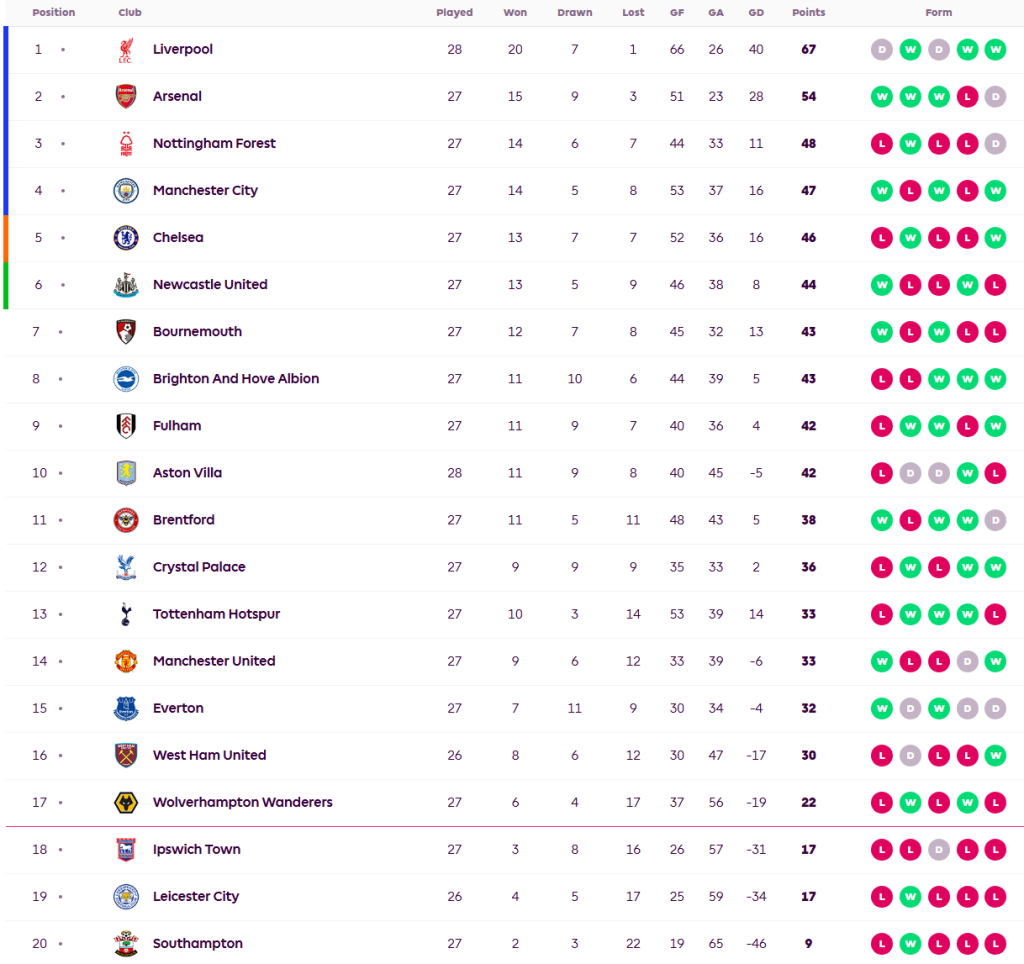Open the Southampton club crest
This screenshot has height=964, width=1024.
pyautogui.click(x=125, y=943)
